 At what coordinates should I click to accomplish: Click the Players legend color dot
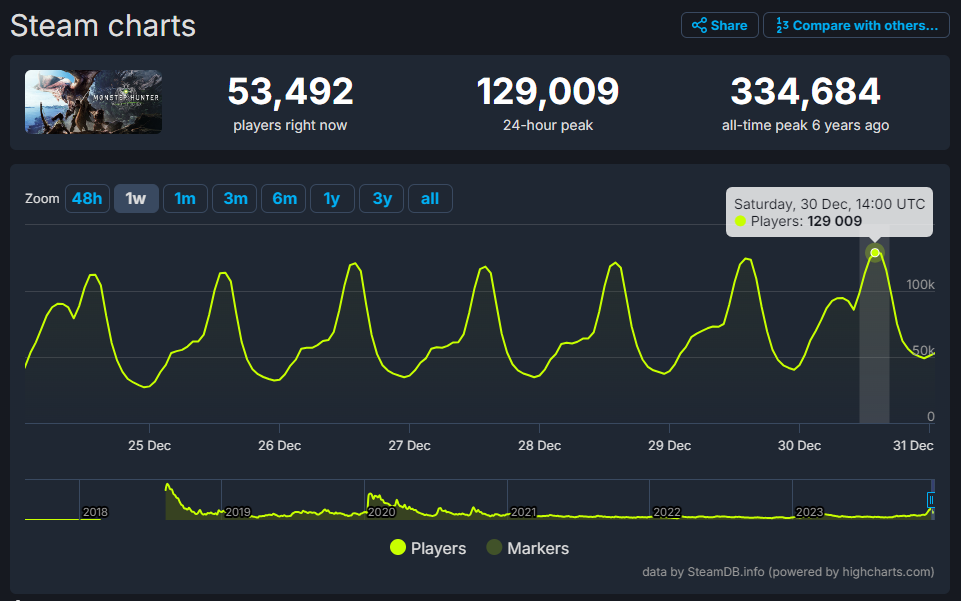point(398,547)
